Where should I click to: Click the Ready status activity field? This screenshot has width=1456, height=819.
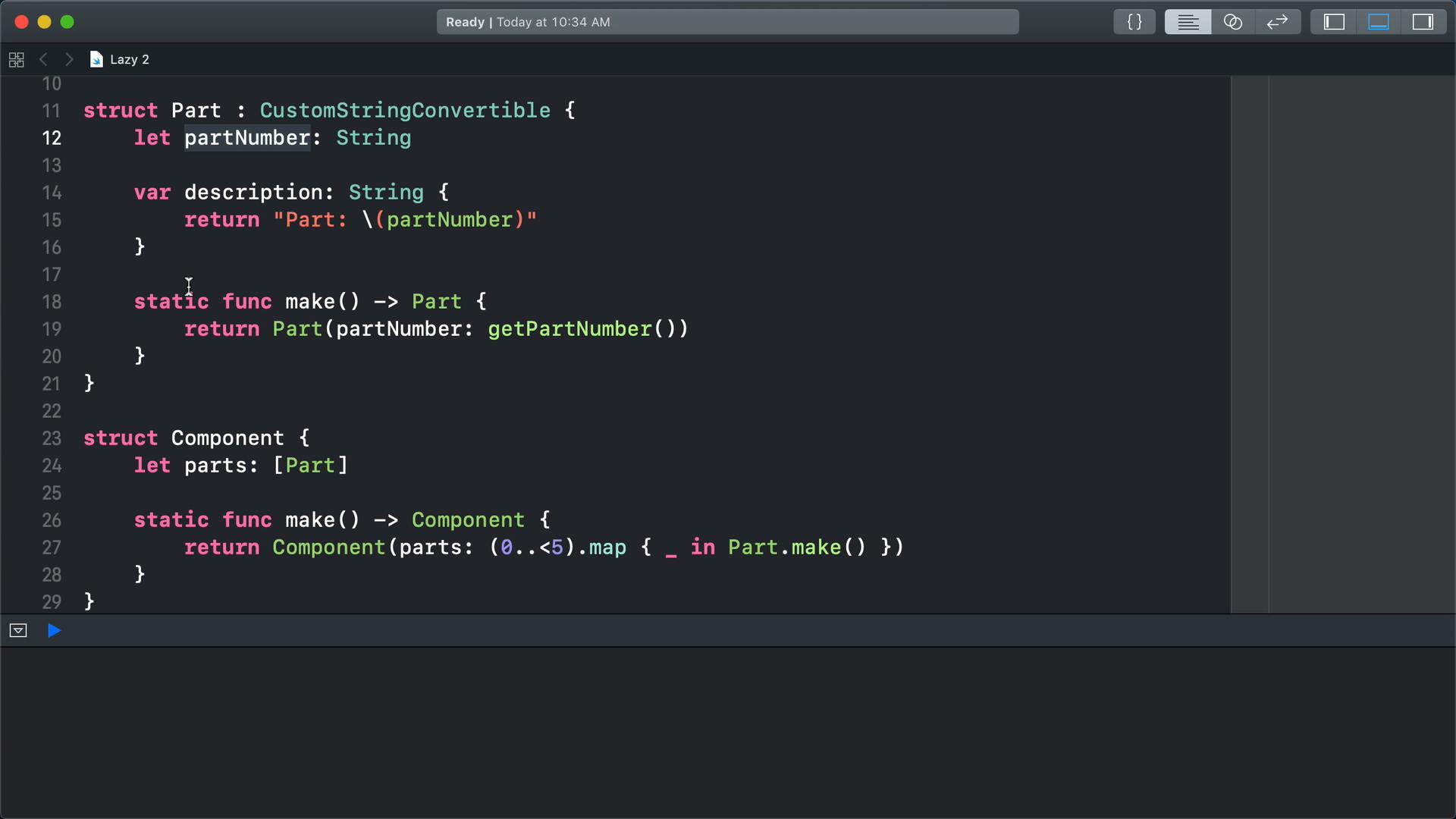[727, 22]
